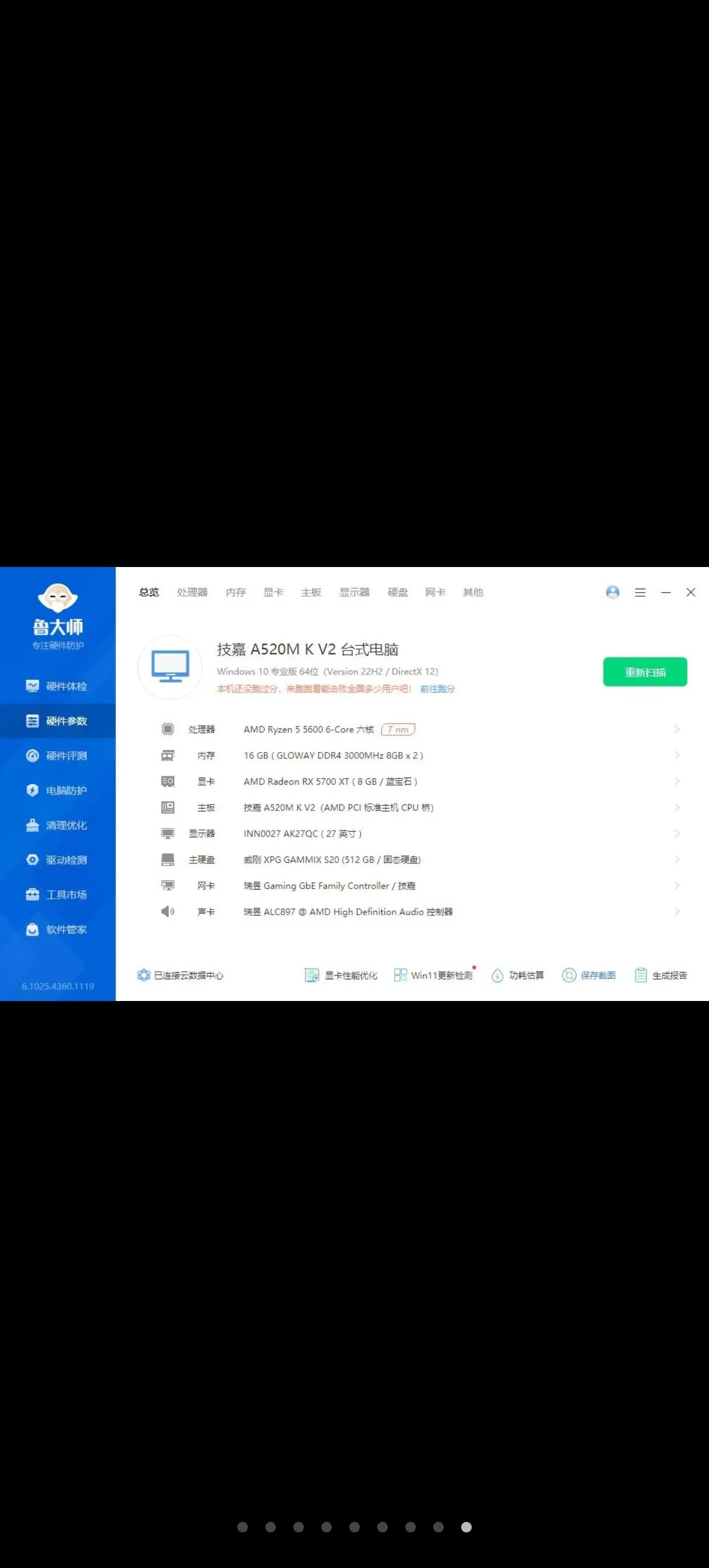The width and height of the screenshot is (709, 1568).
Task: Open 软件管家 in the sidebar
Action: 57,929
